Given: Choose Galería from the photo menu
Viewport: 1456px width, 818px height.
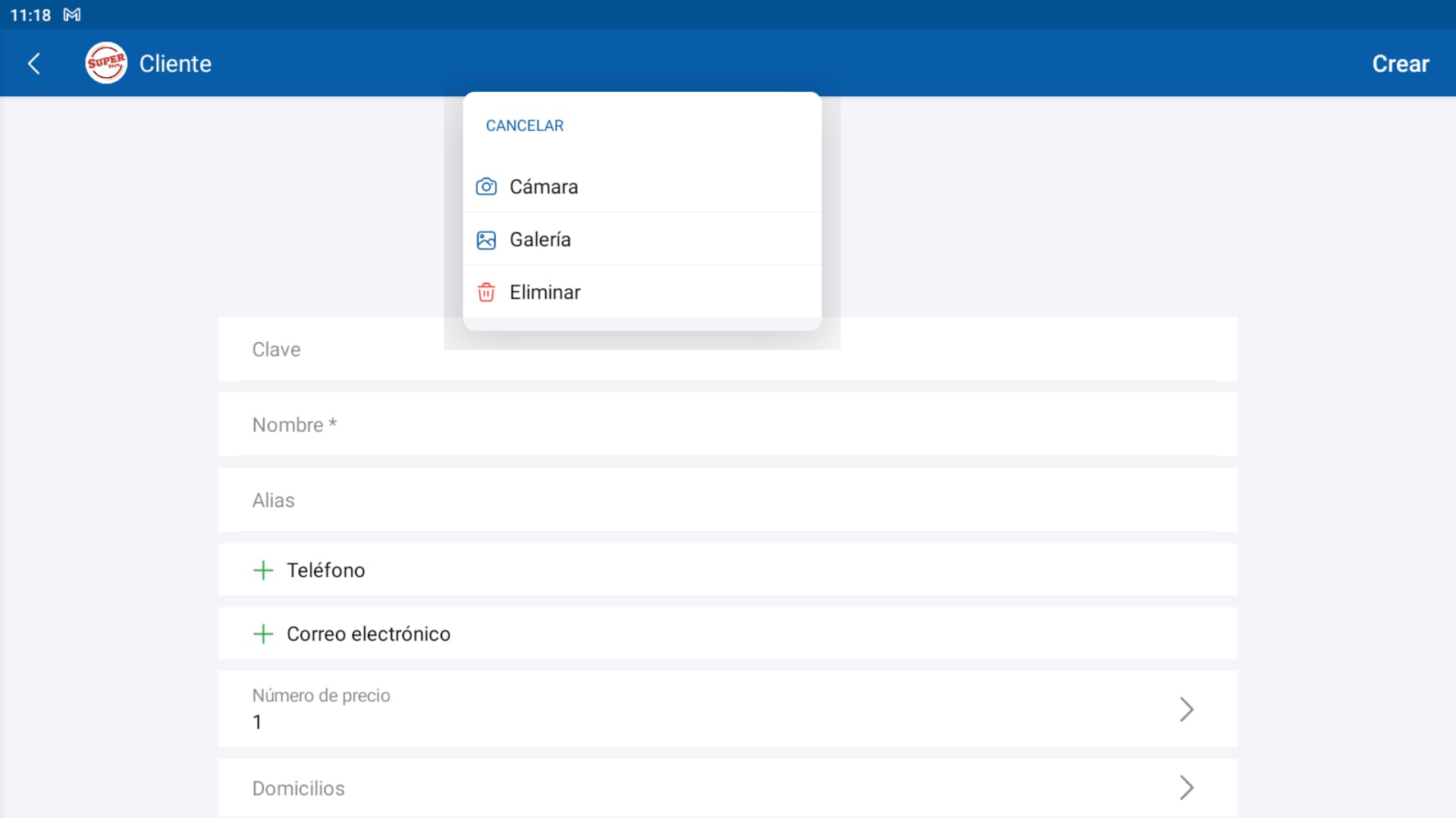Looking at the screenshot, I should (540, 240).
